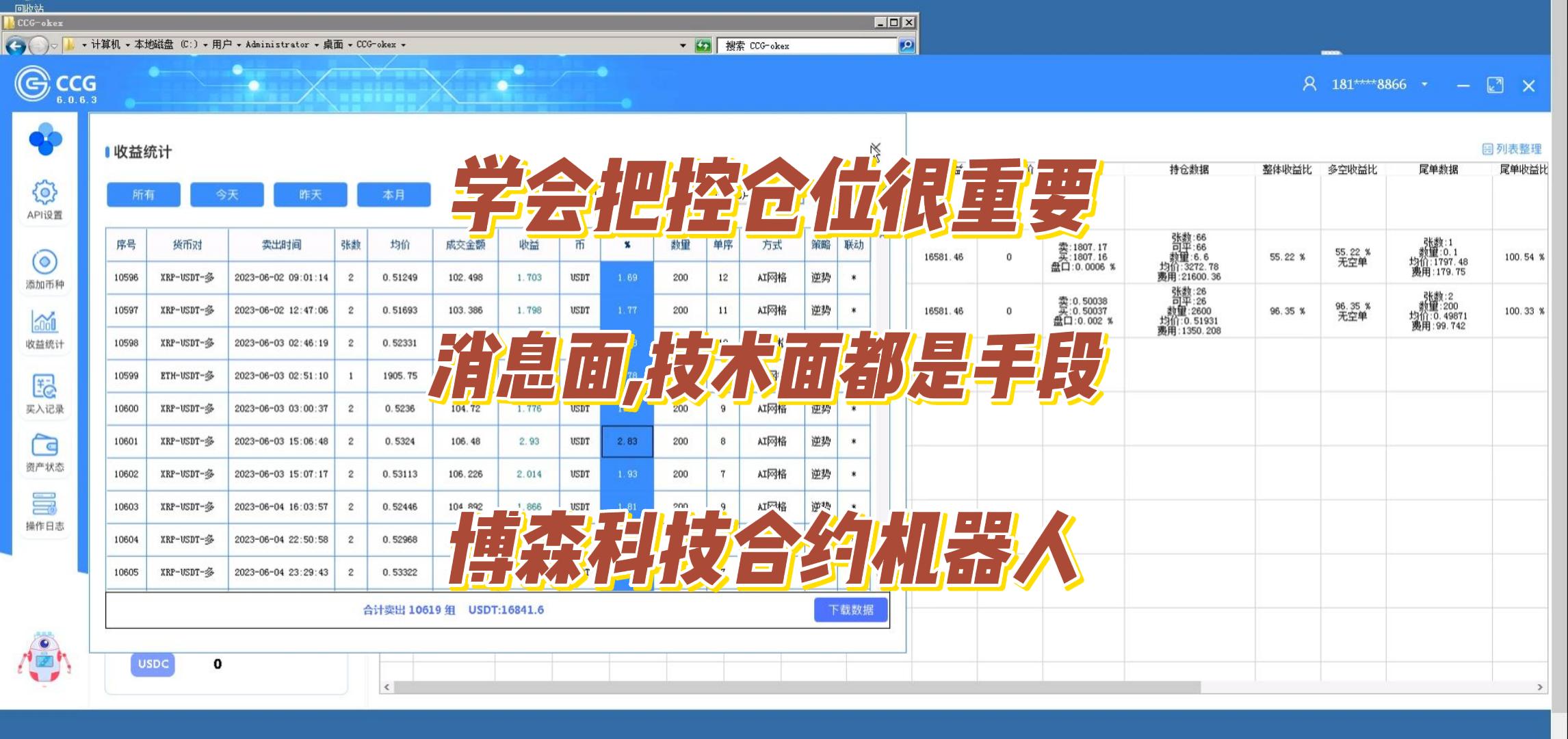This screenshot has height=739, width=1568.
Task: Select the 本月 filter button
Action: point(394,194)
